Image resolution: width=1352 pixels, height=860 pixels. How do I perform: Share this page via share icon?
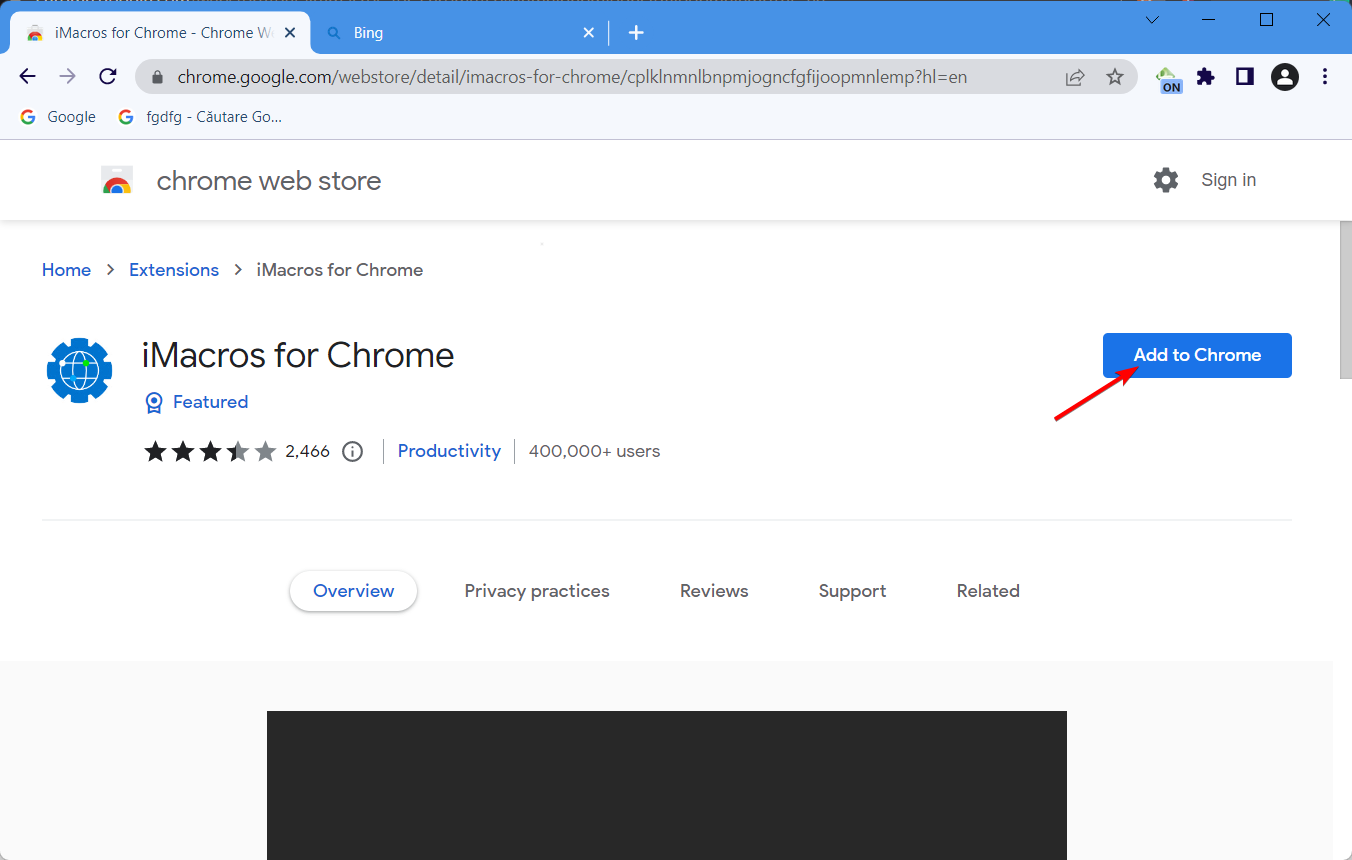pyautogui.click(x=1075, y=77)
